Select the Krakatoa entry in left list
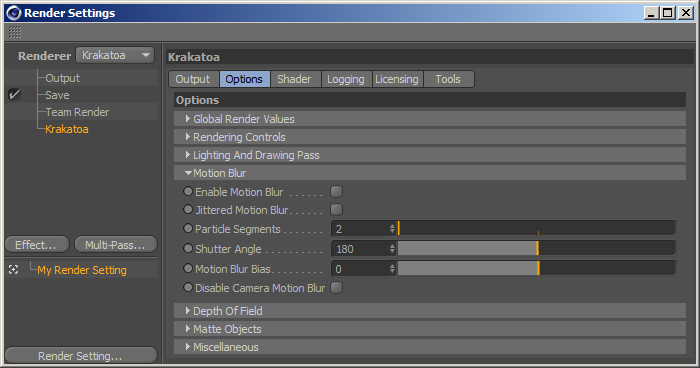The image size is (700, 368). tap(67, 129)
